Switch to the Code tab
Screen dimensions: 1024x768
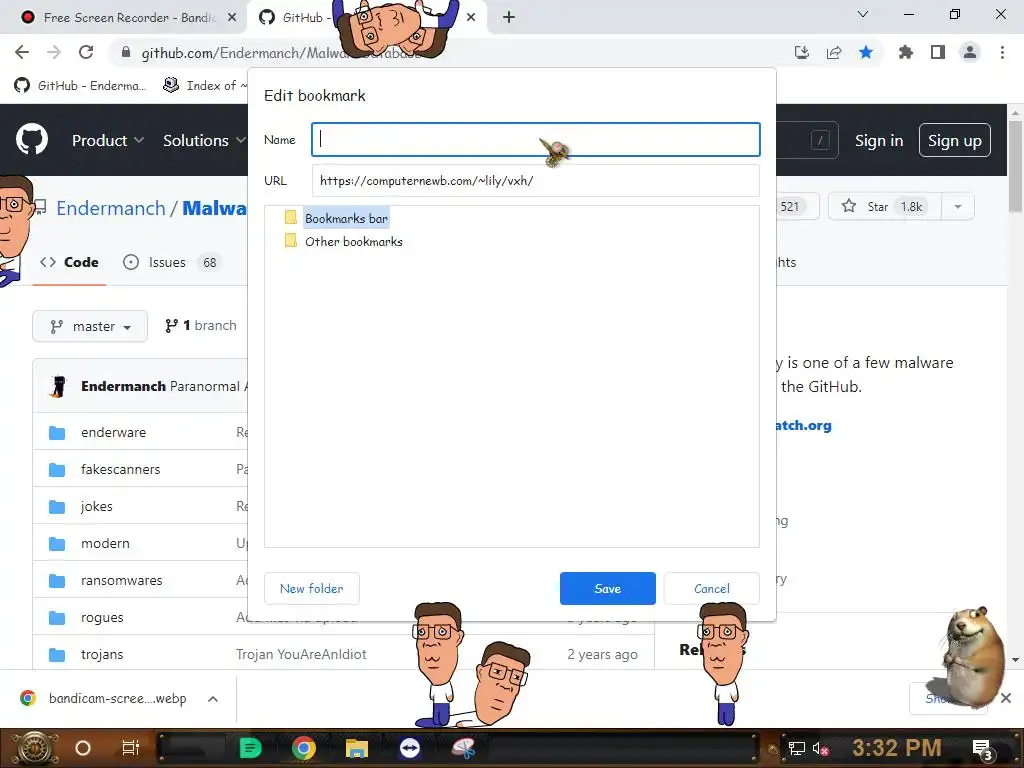click(69, 263)
